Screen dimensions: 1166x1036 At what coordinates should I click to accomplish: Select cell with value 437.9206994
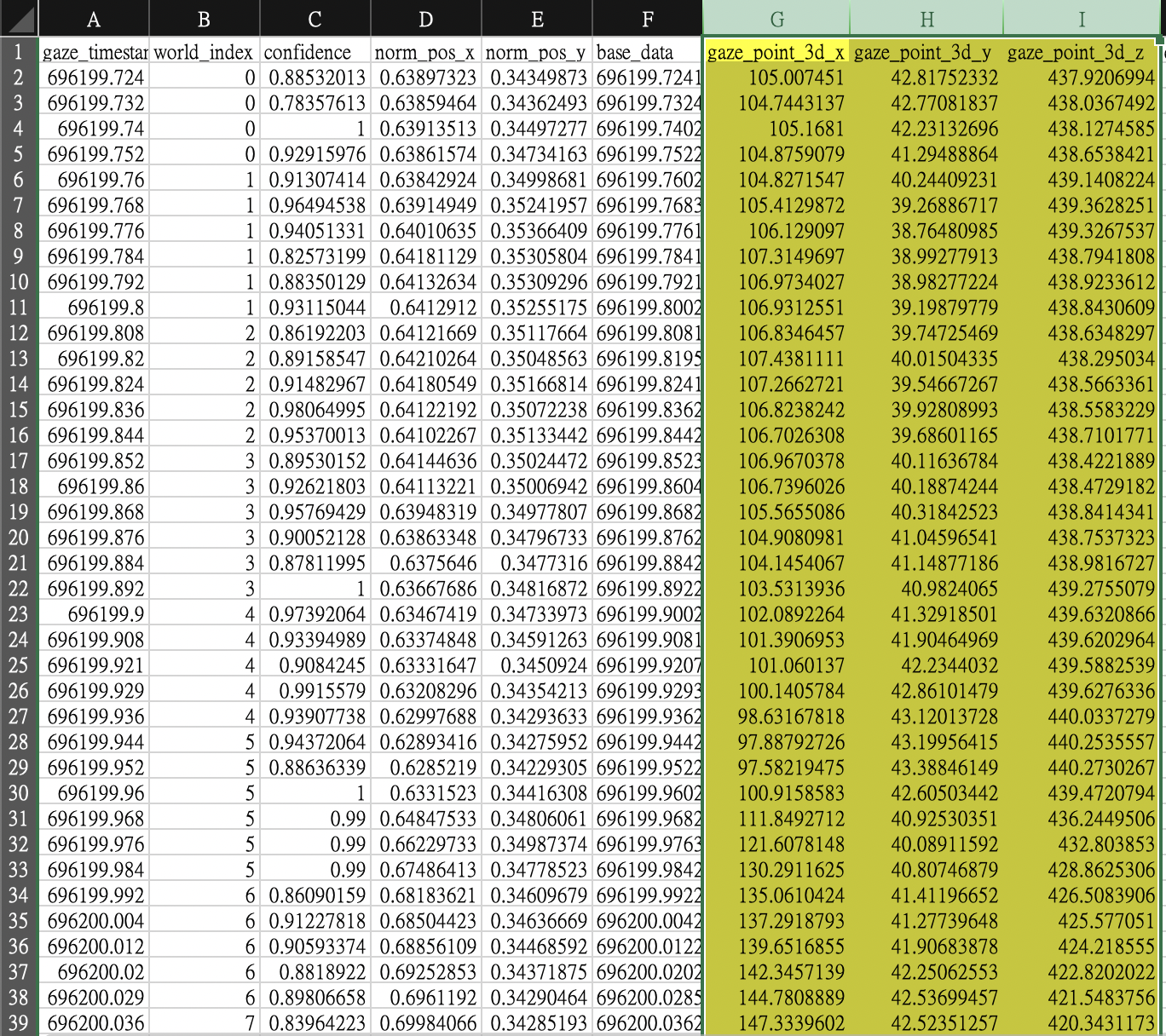1081,78
